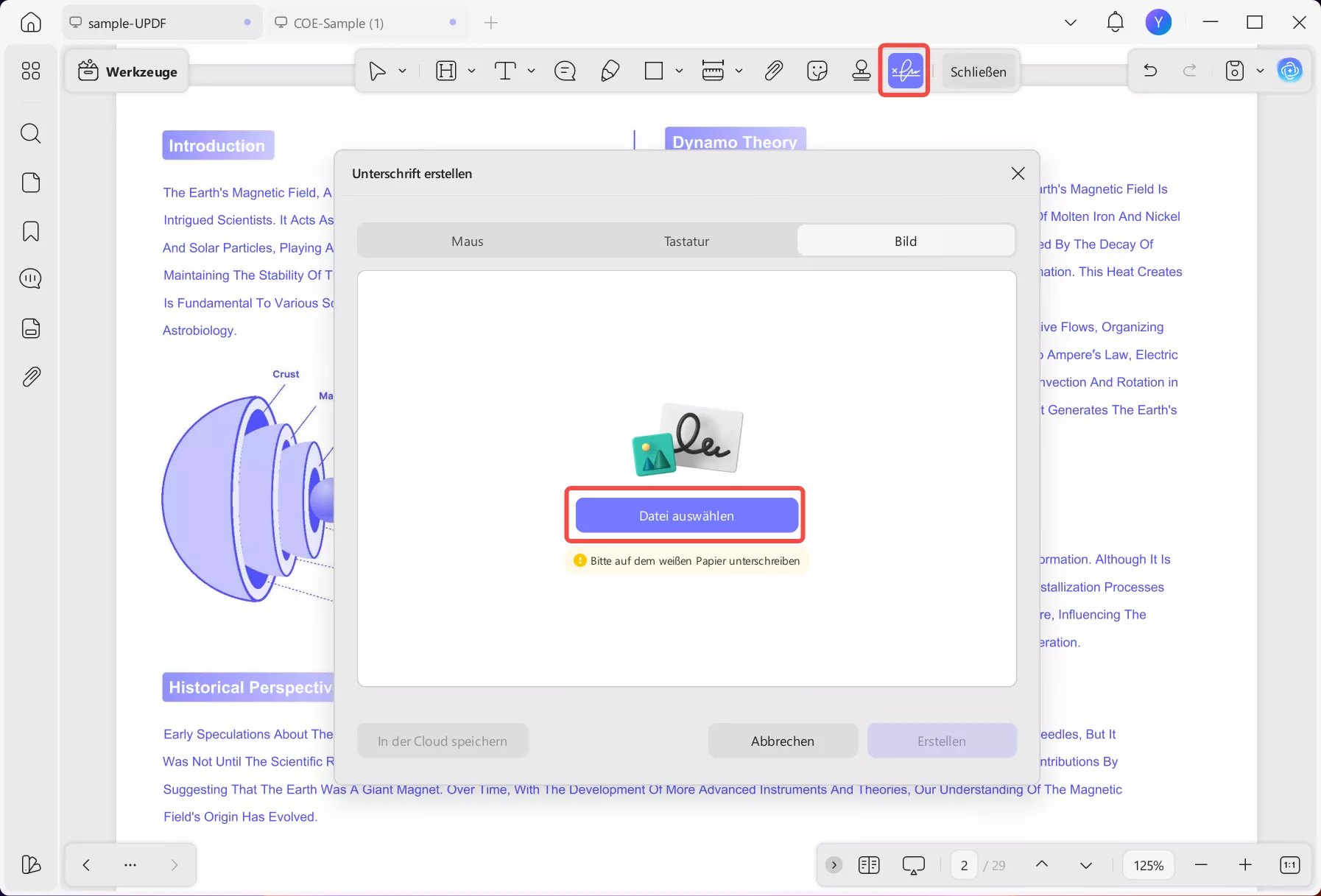Expand the rectangle shape dropdown arrow

pos(679,71)
